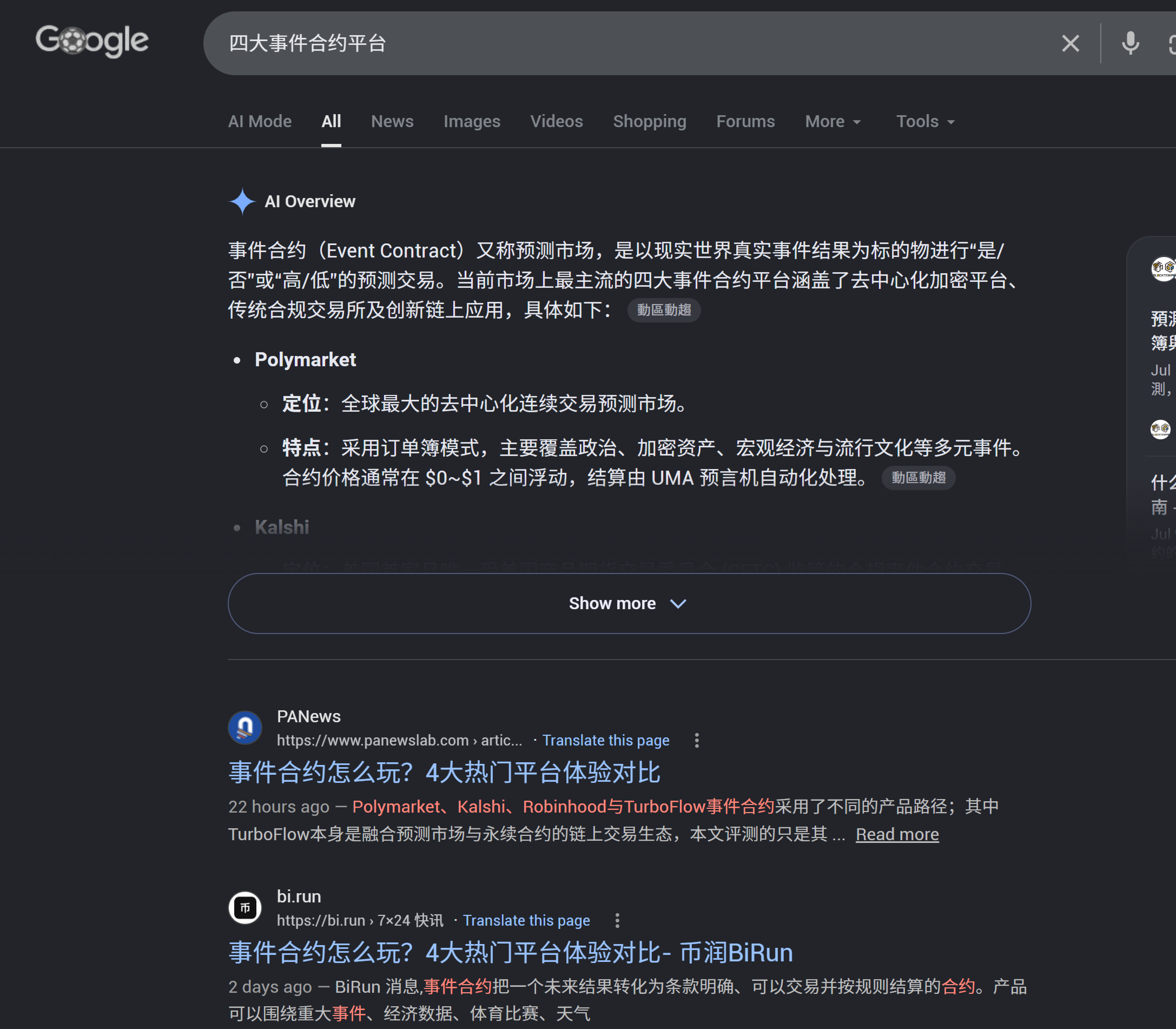The width and height of the screenshot is (1176, 1029).
Task: Click the bi.run site favicon
Action: click(245, 908)
